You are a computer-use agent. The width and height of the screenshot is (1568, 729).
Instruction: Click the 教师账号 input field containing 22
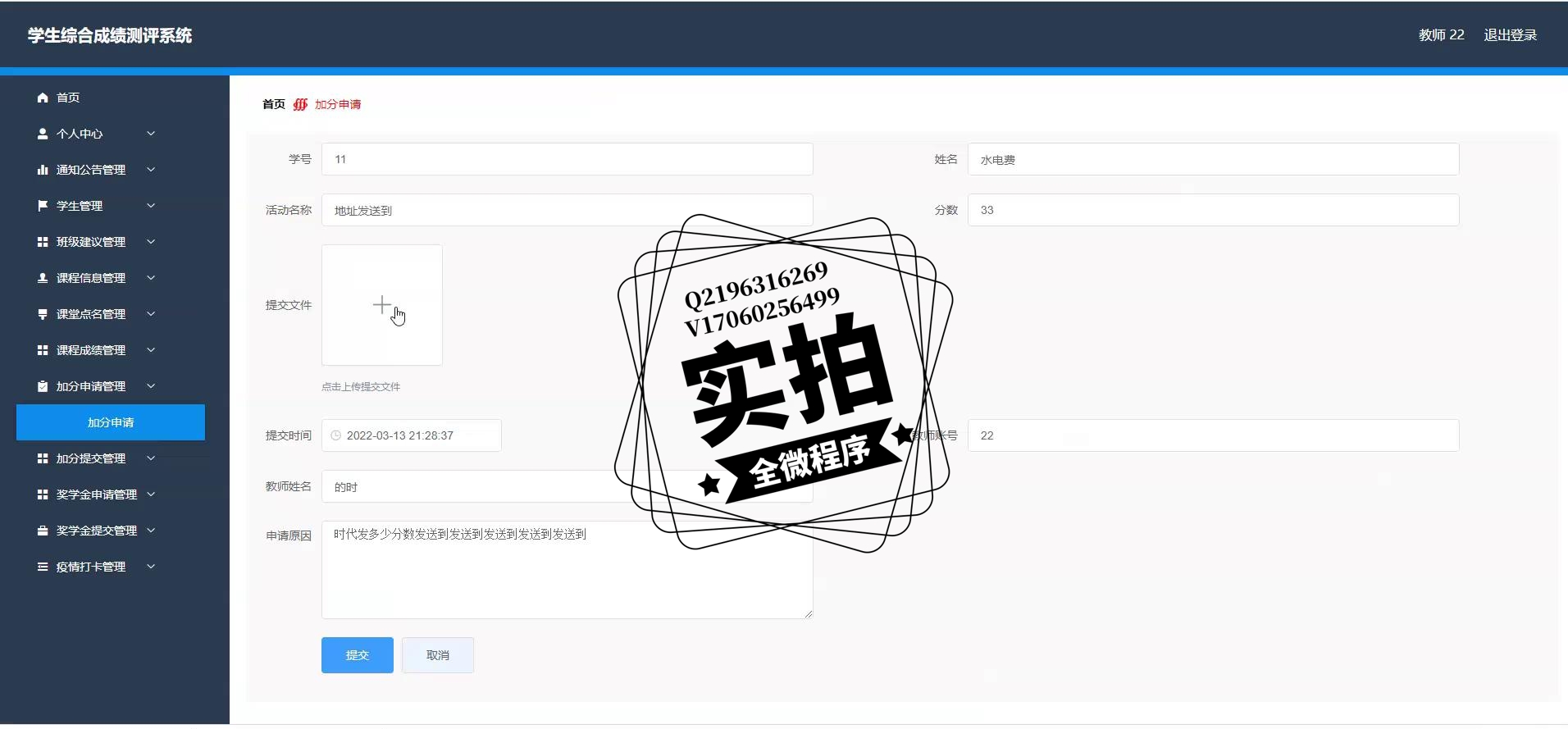1214,435
